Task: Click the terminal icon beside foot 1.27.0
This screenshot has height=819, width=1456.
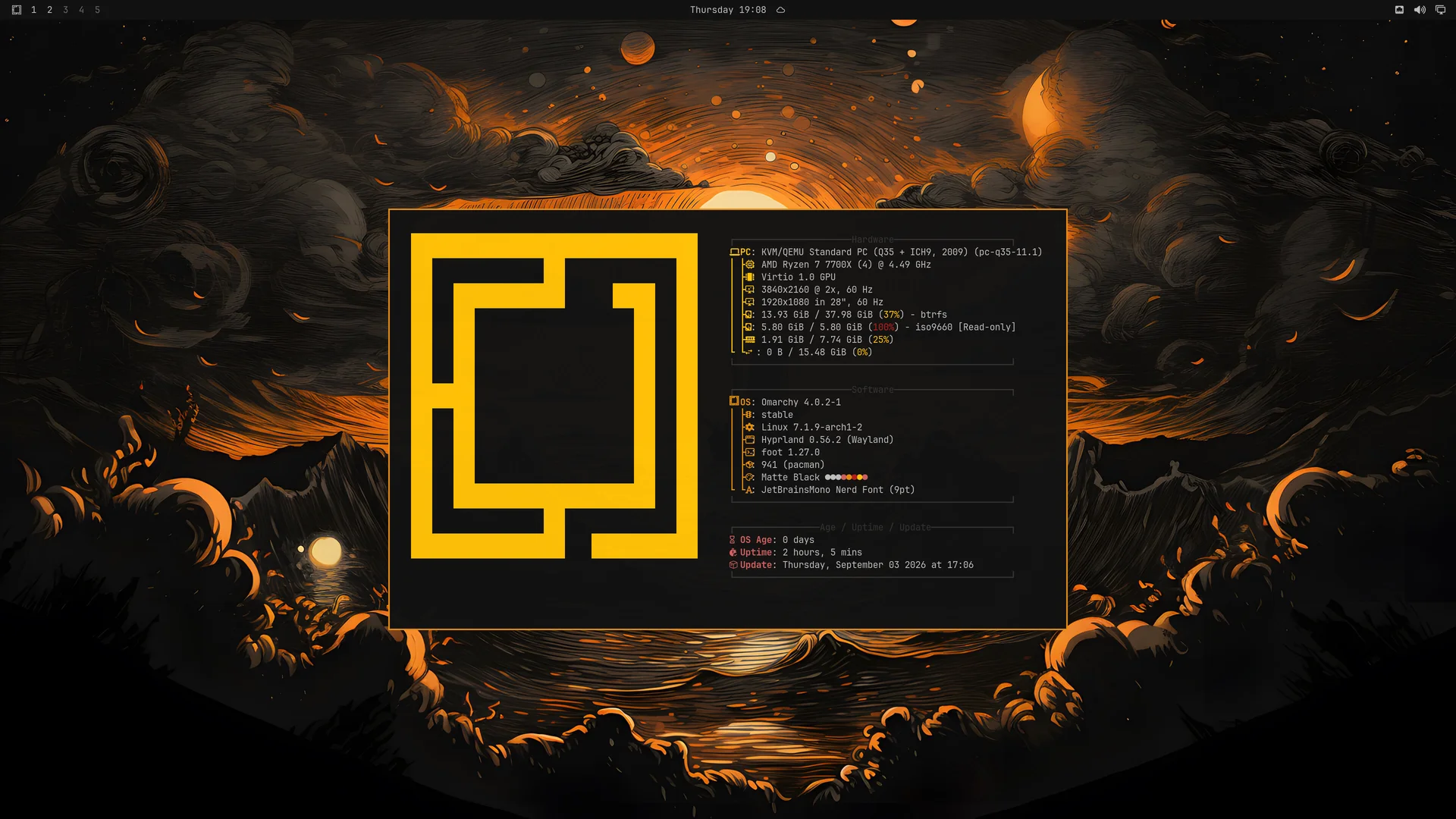Action: (749, 452)
